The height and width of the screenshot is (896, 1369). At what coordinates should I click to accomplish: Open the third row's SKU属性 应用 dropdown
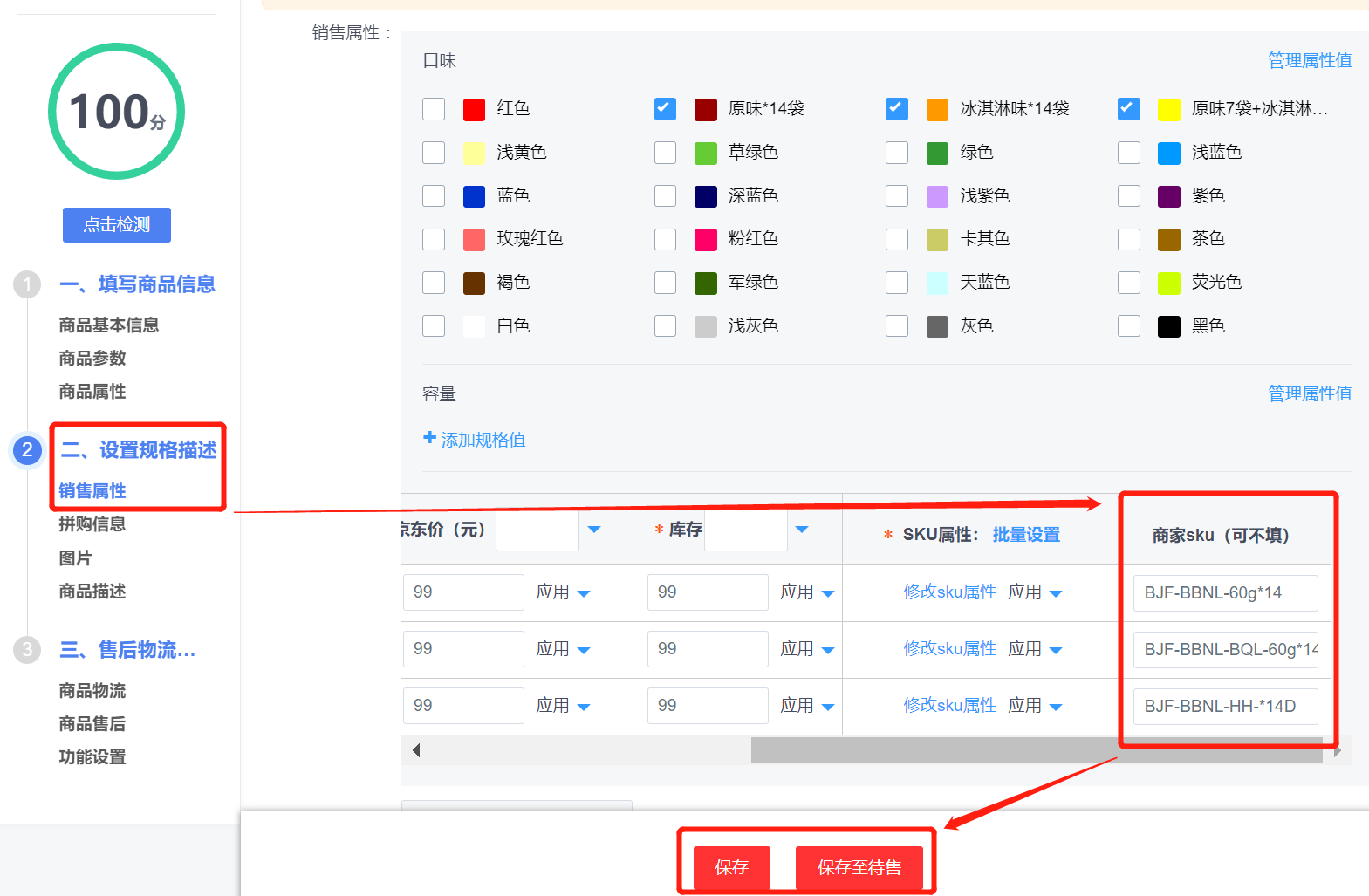1056,707
